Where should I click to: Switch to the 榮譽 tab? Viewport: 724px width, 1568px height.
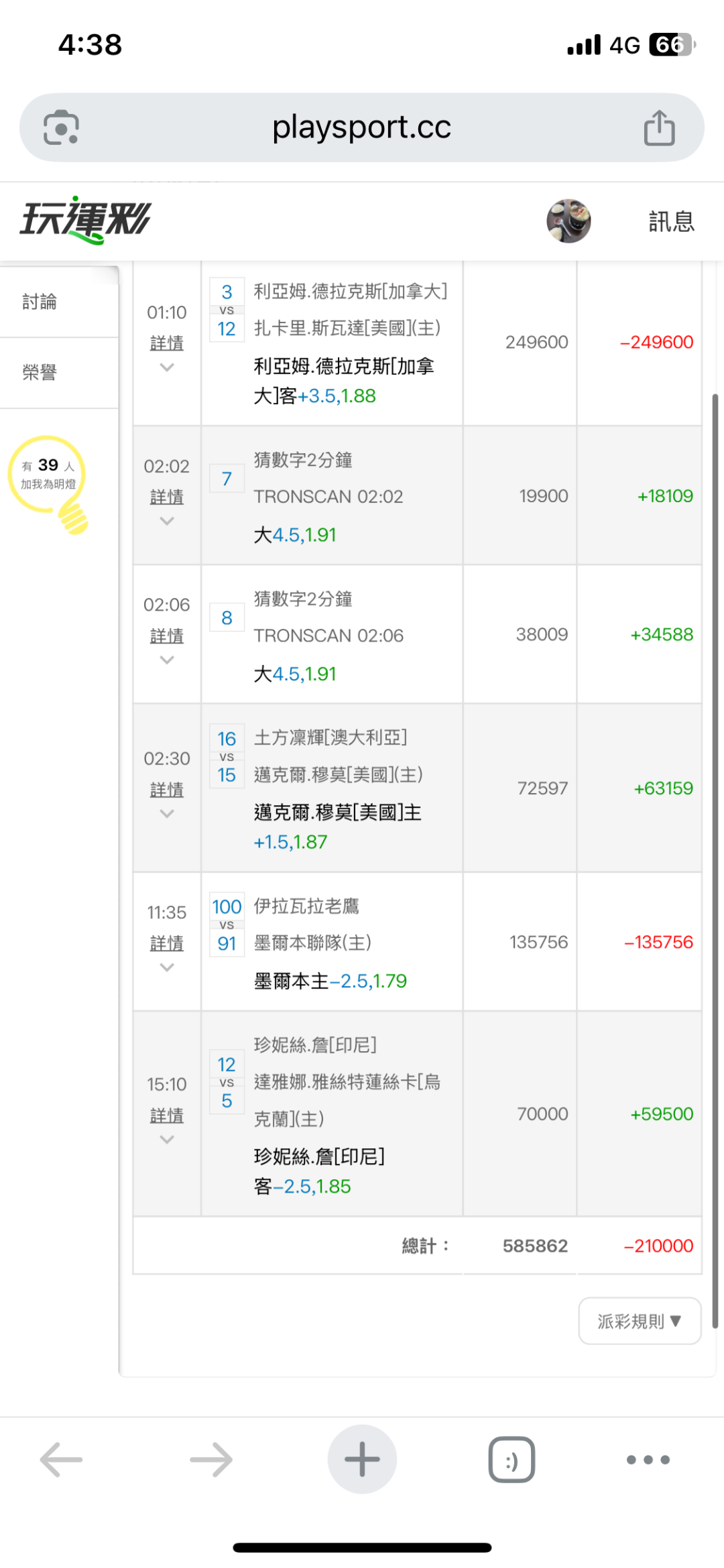point(40,372)
